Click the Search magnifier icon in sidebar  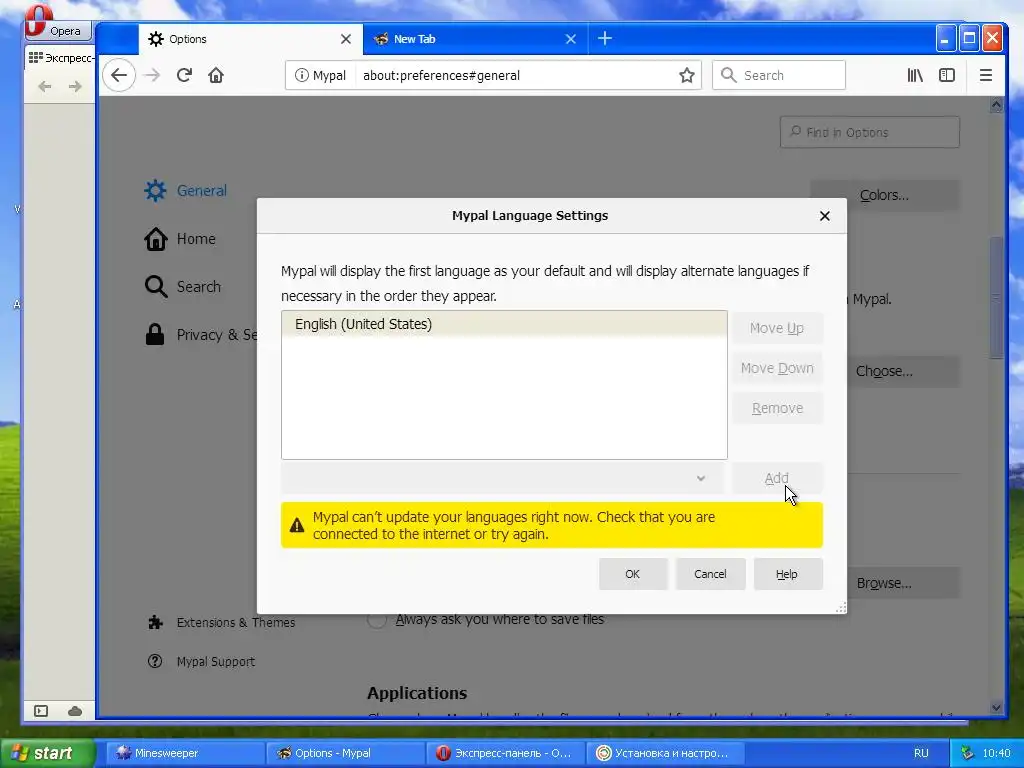155,287
